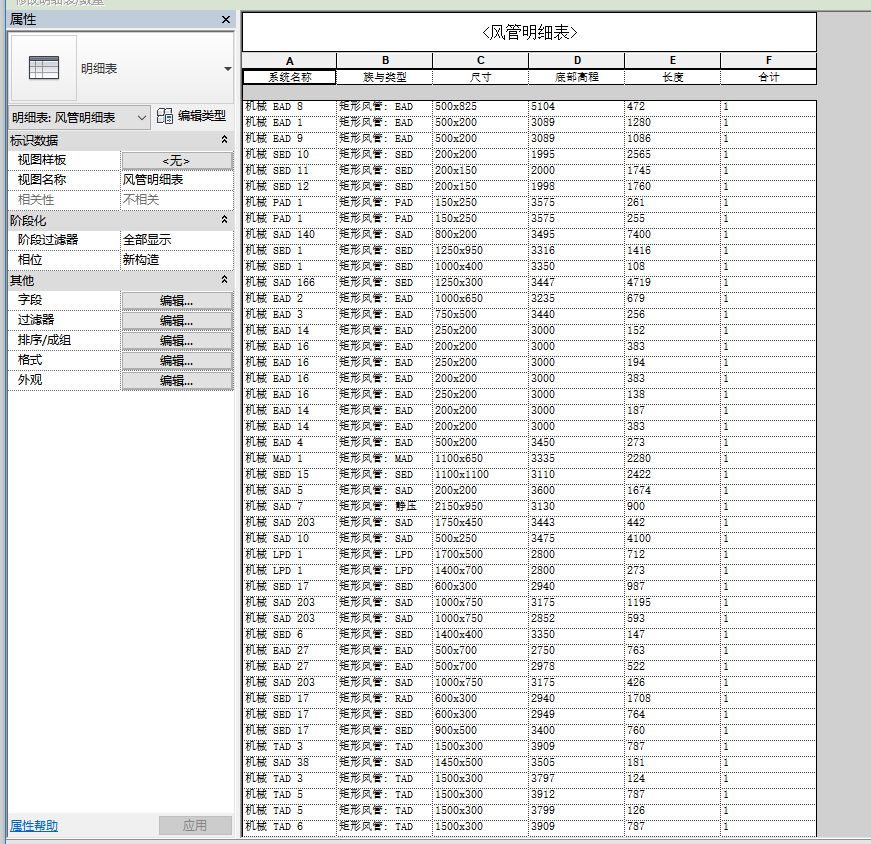Select the size cell 900x500
The image size is (871, 844).
(x=480, y=731)
